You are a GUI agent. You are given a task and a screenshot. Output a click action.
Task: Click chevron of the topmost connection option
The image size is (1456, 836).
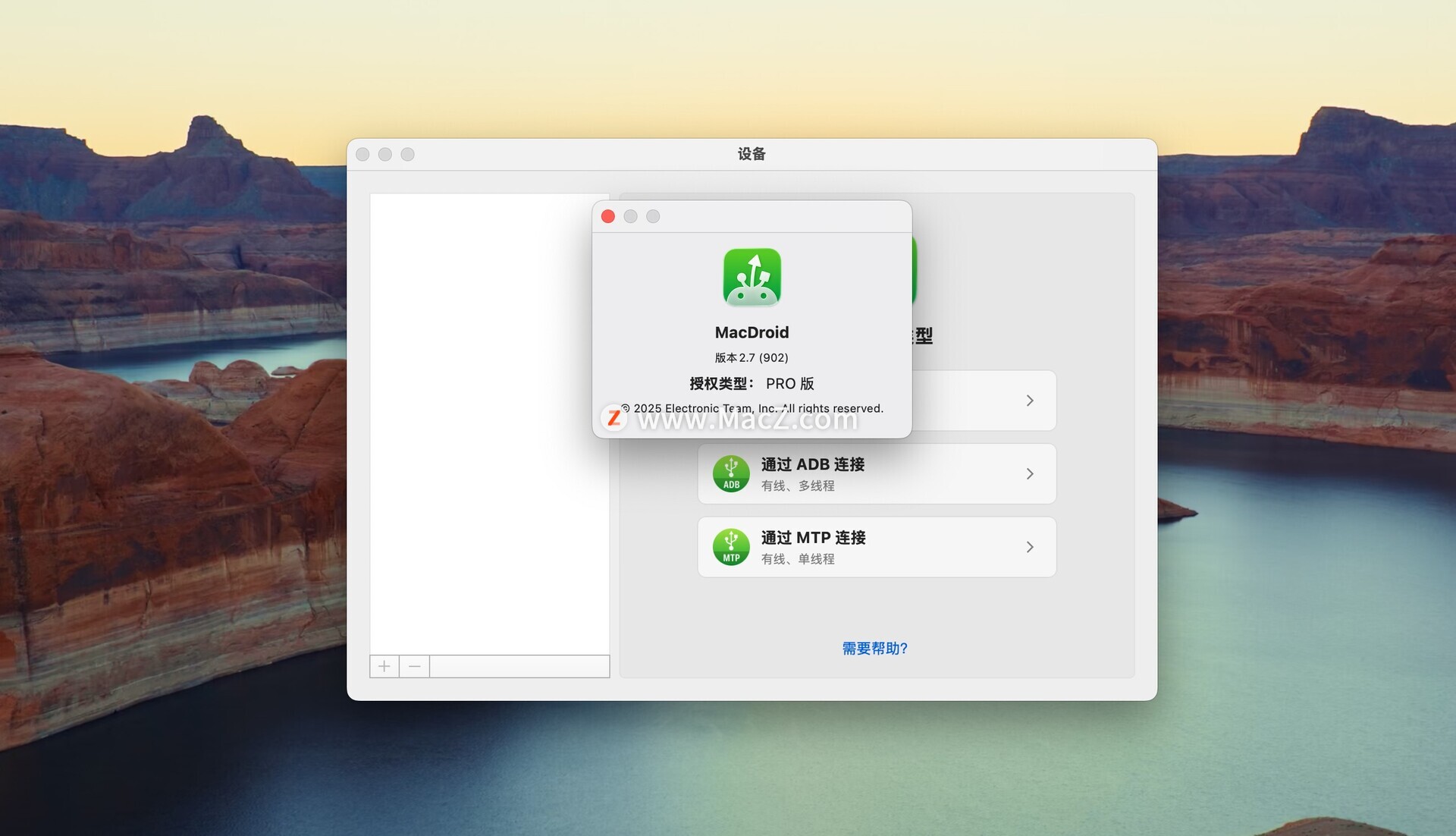coord(1030,401)
